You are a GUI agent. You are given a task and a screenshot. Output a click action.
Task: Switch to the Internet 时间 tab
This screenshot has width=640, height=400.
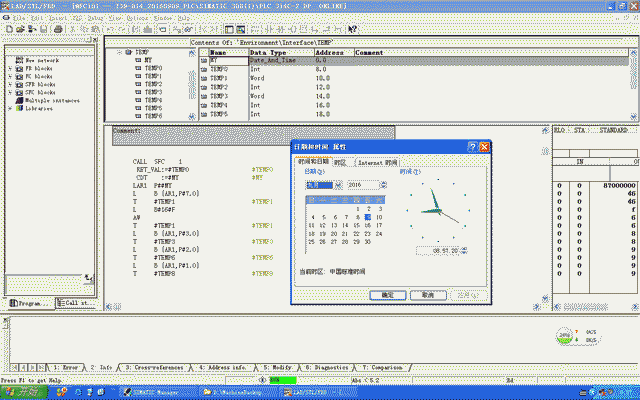(x=378, y=161)
